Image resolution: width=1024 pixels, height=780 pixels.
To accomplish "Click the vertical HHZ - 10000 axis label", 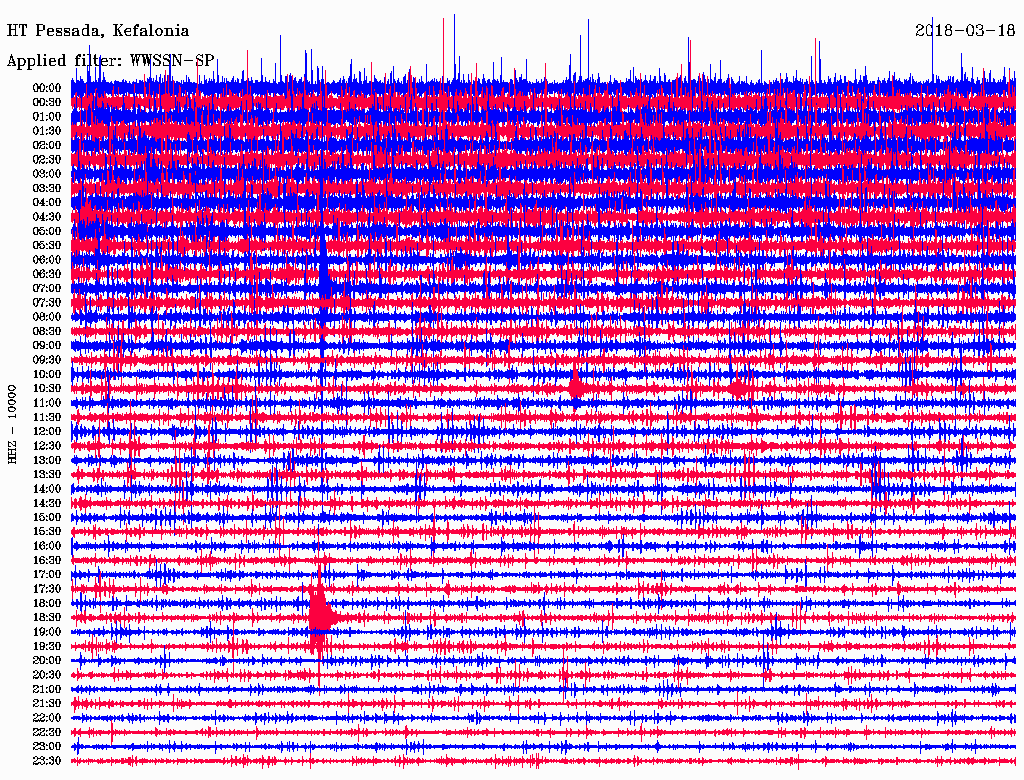I will coord(13,423).
